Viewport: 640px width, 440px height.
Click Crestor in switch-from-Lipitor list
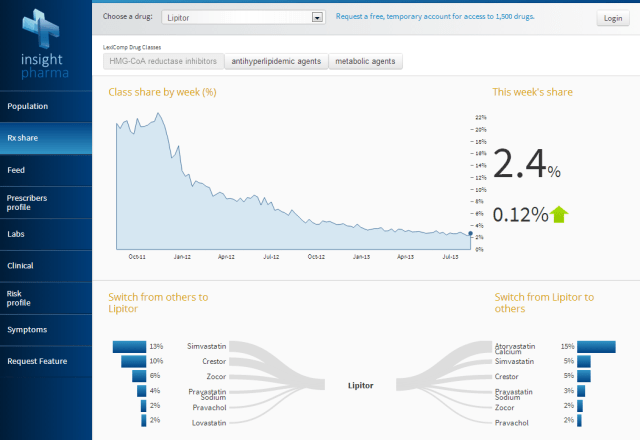507,376
